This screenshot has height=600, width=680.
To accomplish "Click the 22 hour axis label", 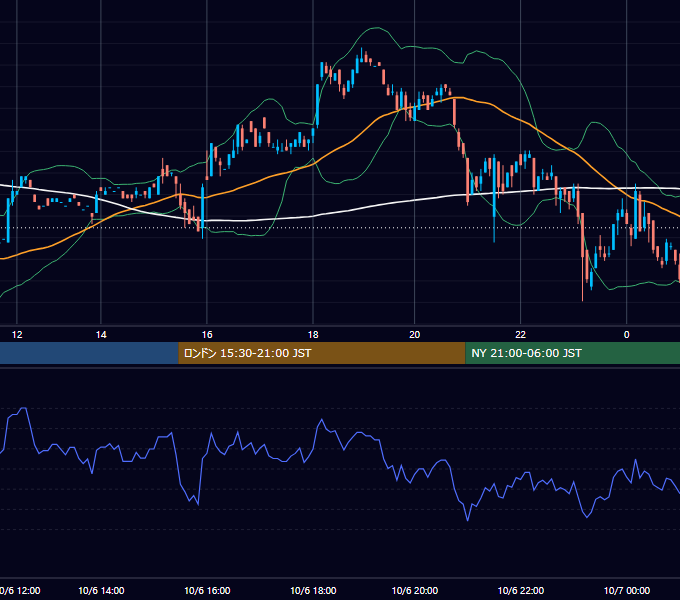I will (520, 335).
